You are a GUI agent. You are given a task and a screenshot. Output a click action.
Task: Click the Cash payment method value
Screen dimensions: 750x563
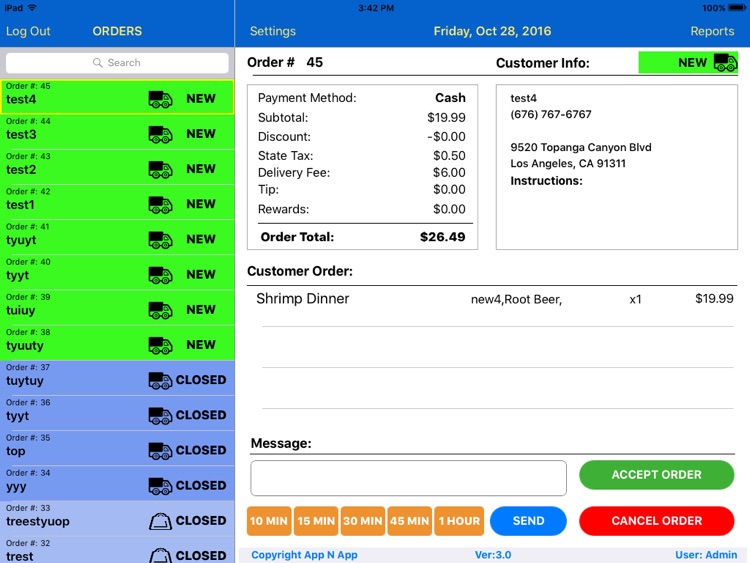pos(450,98)
